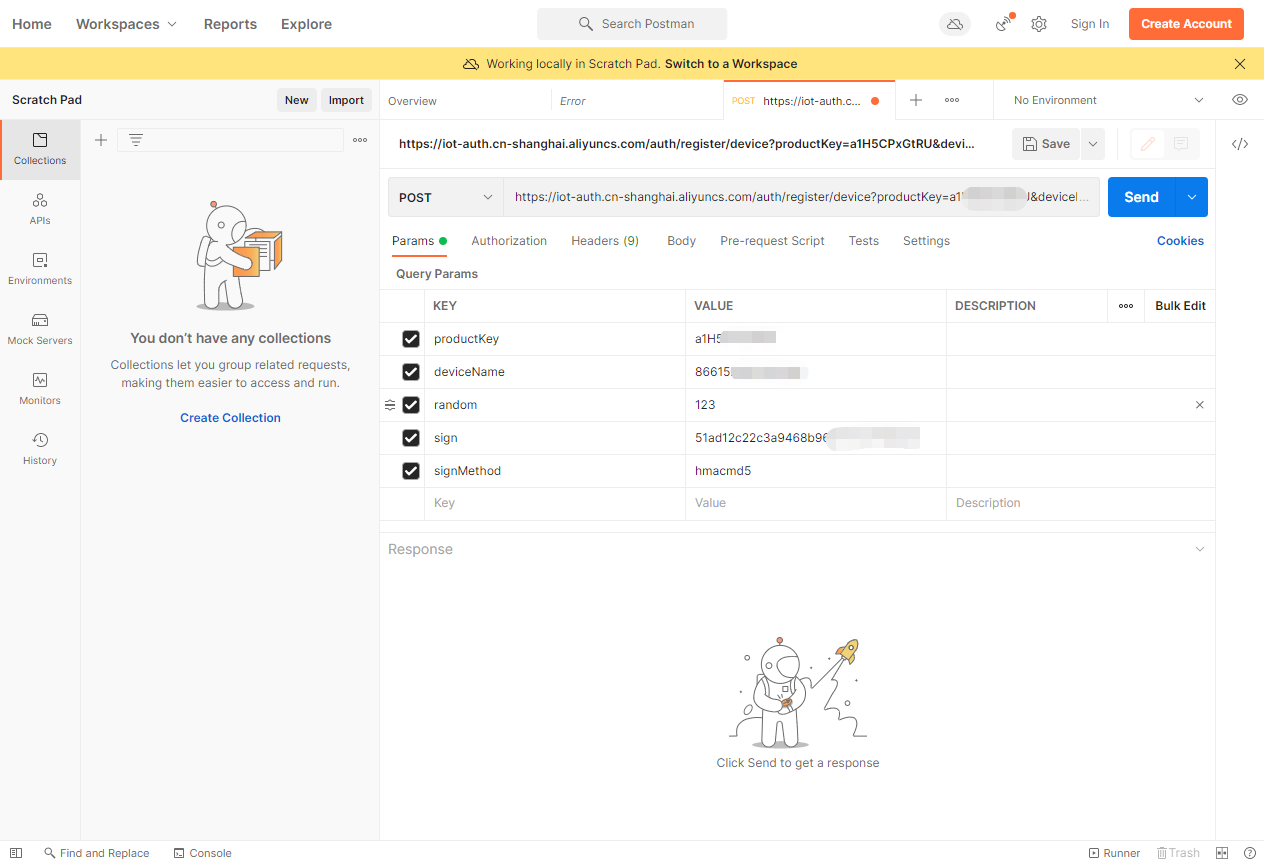Open the Cookies link
1264x865 pixels.
click(x=1180, y=241)
